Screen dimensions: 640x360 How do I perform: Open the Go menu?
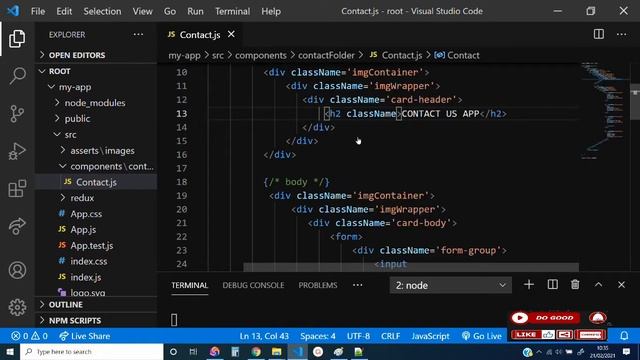pos(170,11)
